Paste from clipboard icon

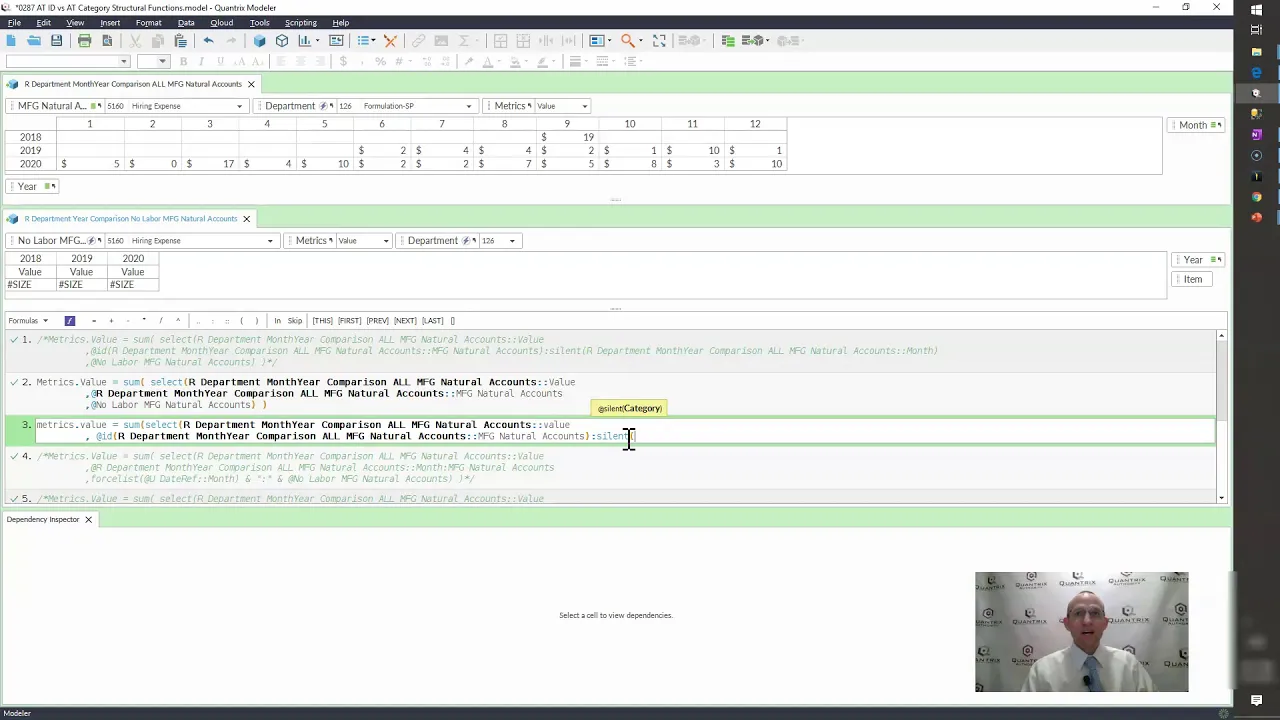(x=180, y=41)
